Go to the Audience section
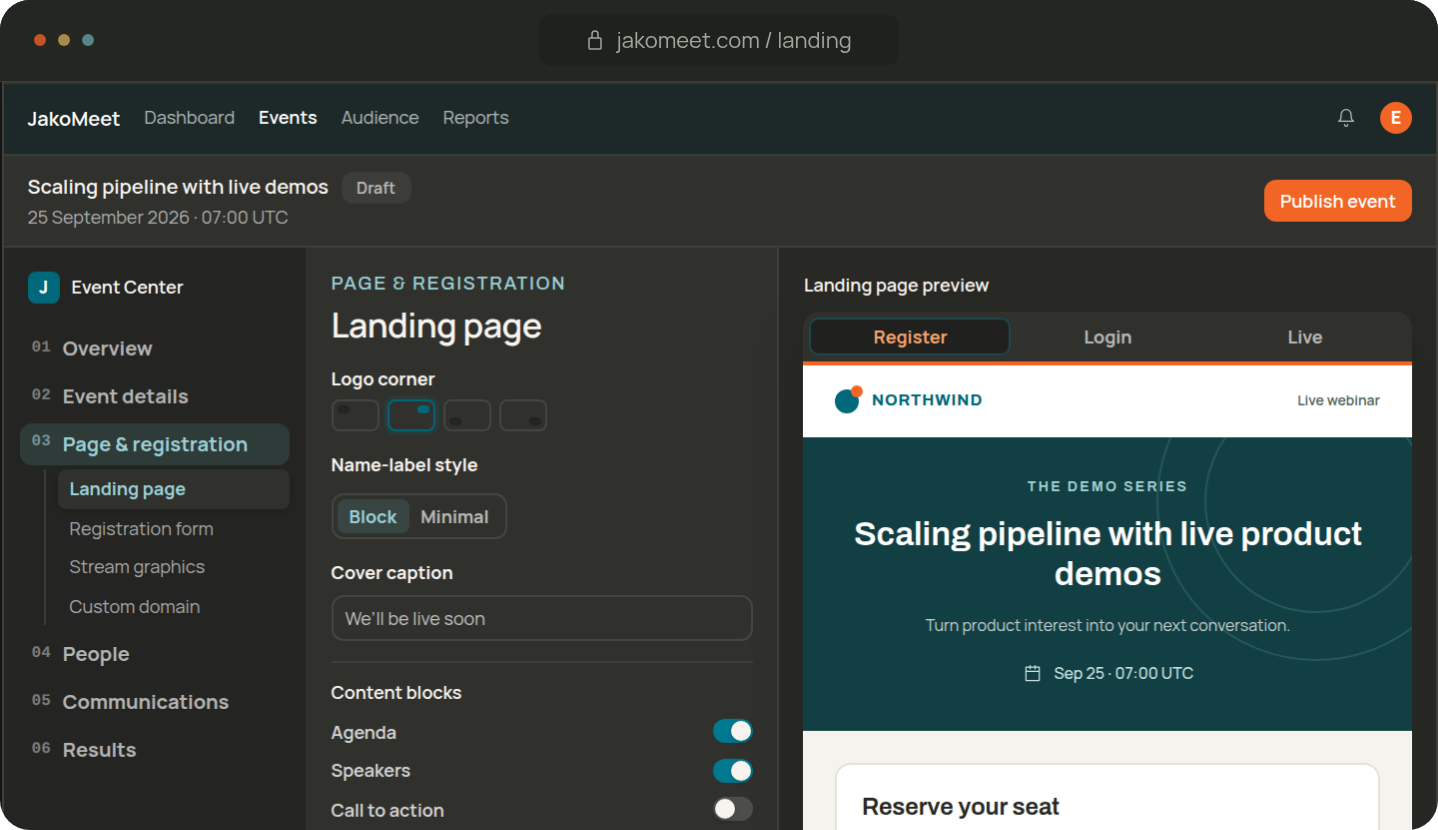 [x=380, y=118]
